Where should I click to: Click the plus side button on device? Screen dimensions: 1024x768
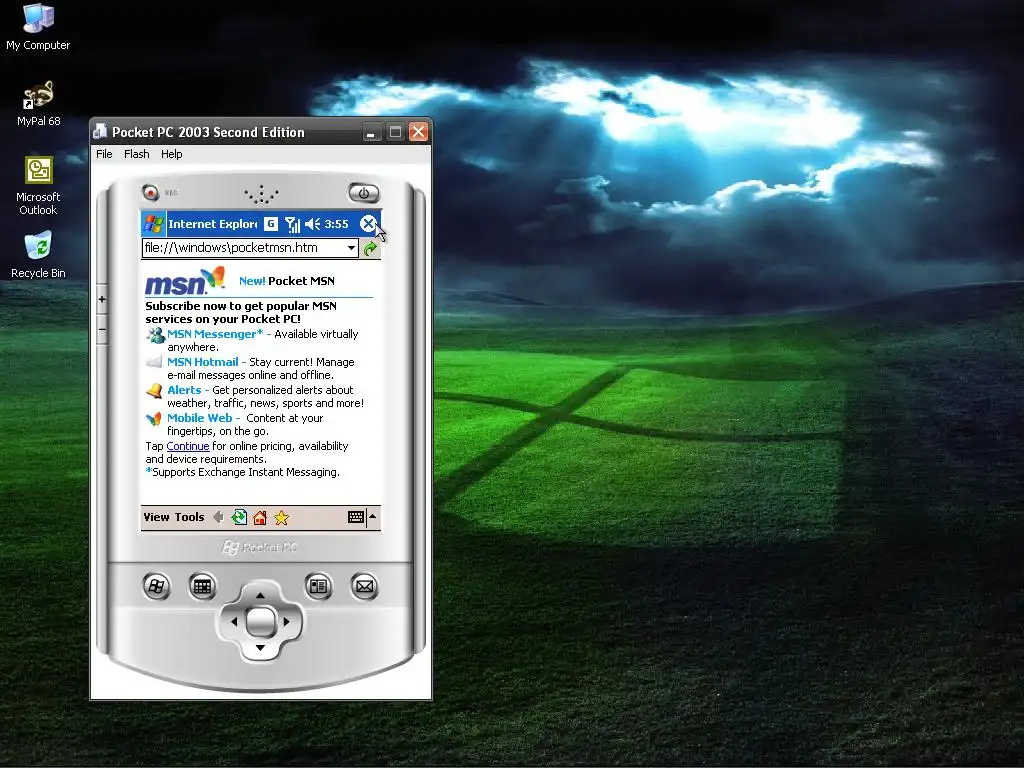pyautogui.click(x=102, y=299)
